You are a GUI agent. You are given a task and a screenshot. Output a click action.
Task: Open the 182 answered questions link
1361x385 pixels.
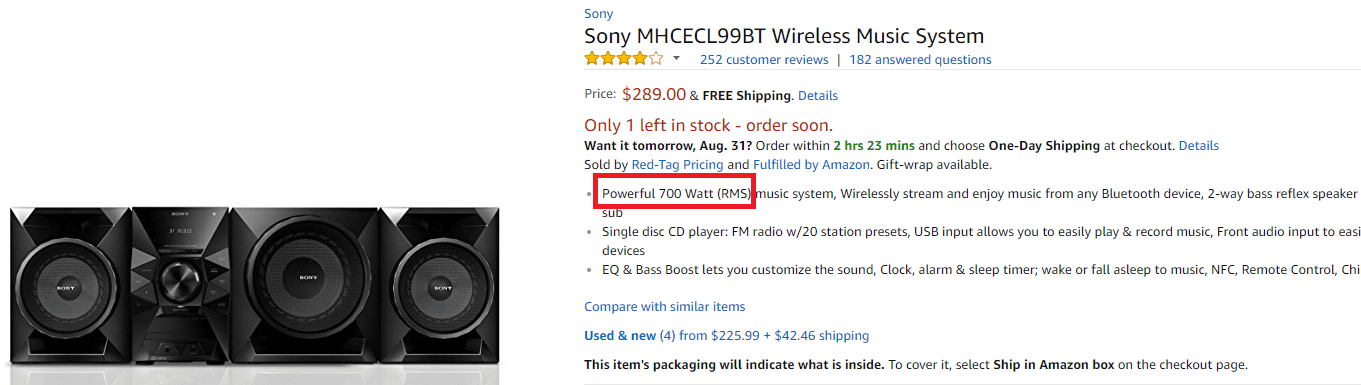point(920,59)
